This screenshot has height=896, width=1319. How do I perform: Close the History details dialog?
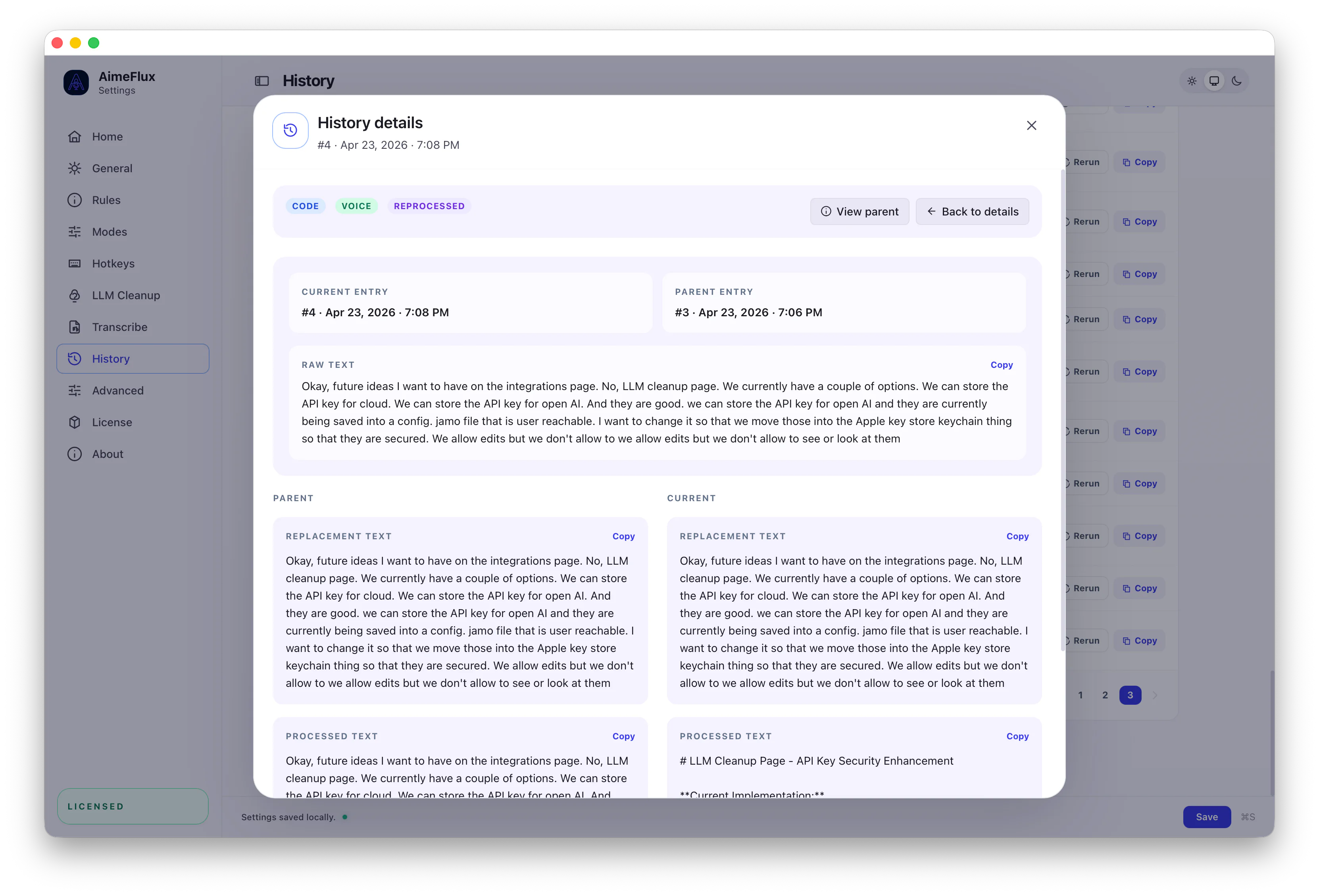pos(1031,125)
